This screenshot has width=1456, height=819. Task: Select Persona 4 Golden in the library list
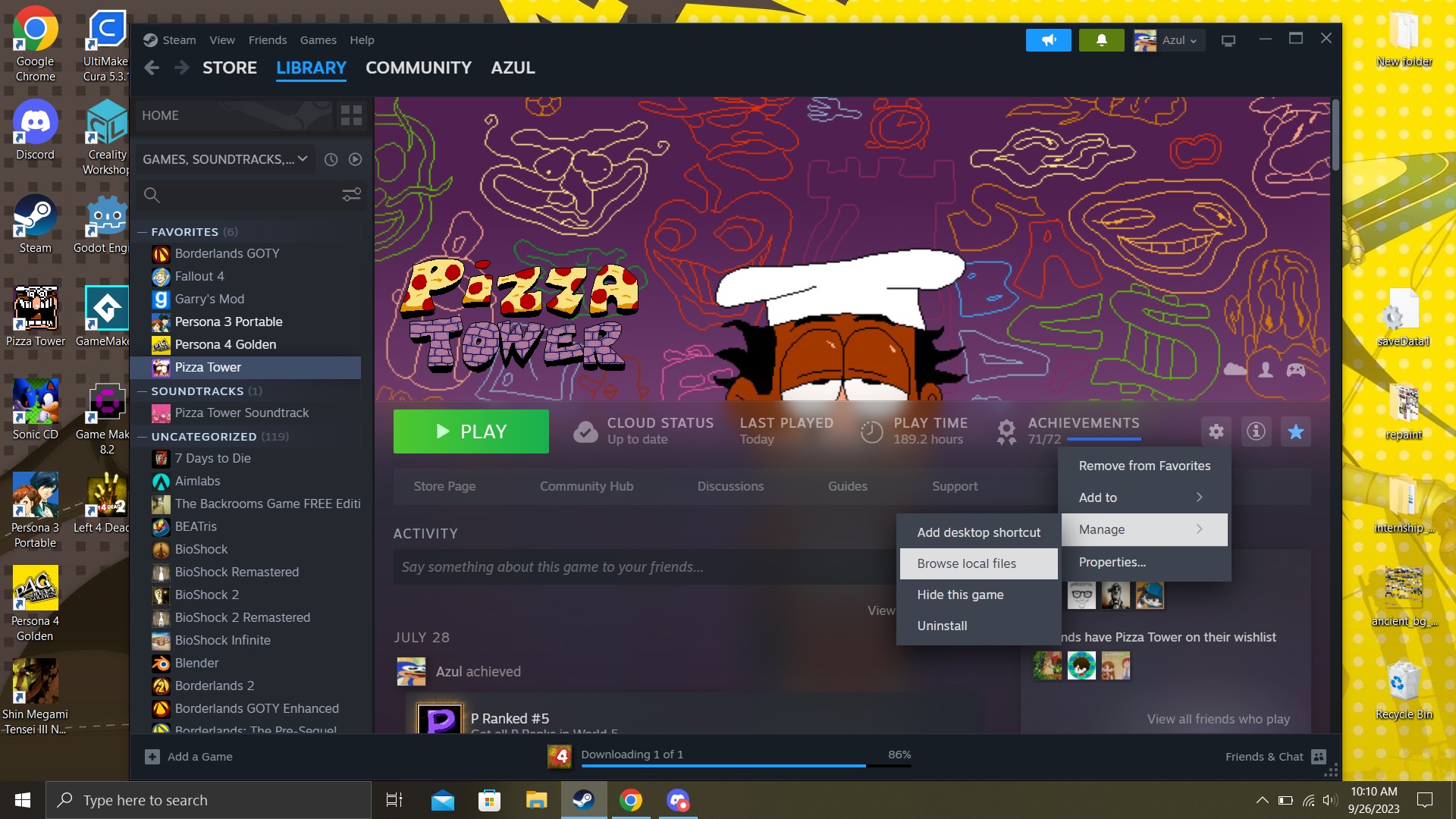click(224, 344)
